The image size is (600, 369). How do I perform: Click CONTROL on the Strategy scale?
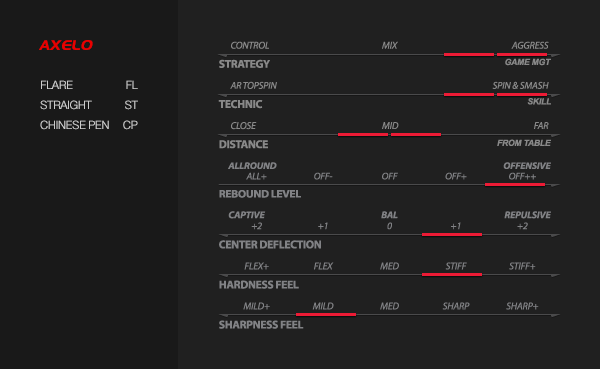click(x=249, y=46)
